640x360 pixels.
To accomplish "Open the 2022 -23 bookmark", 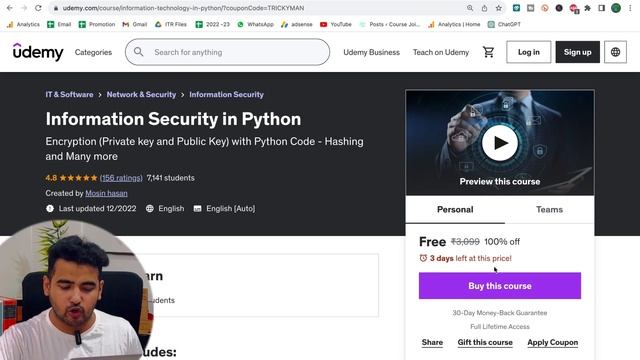I will click(213, 24).
